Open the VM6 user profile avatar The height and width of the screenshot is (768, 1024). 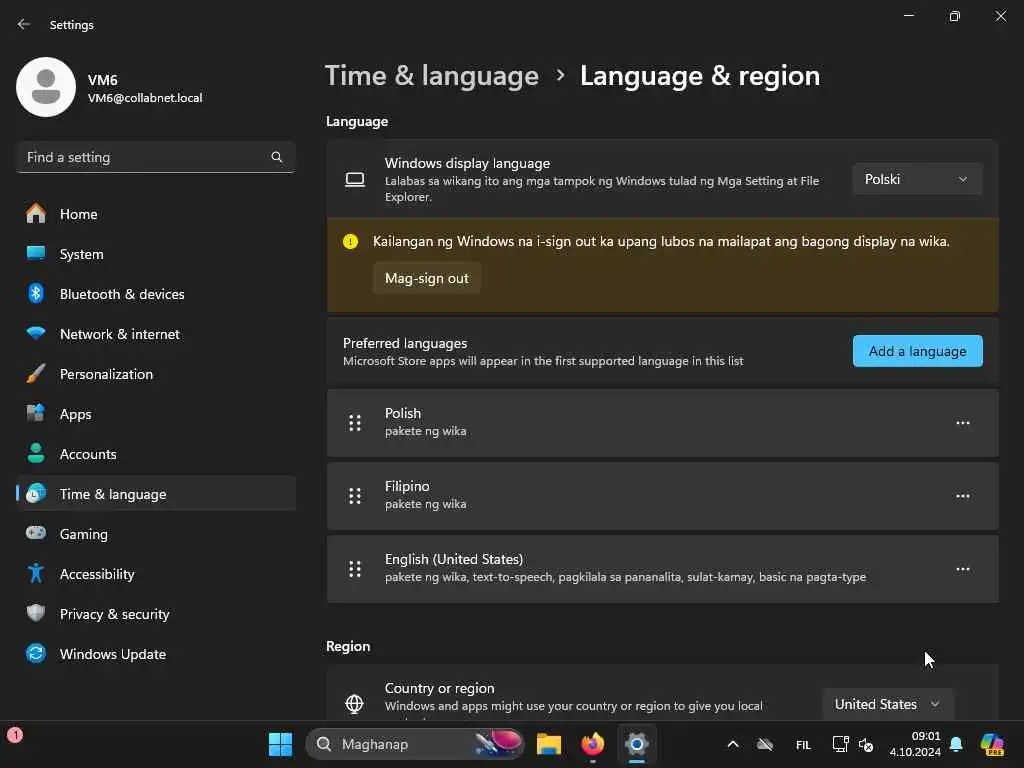46,87
